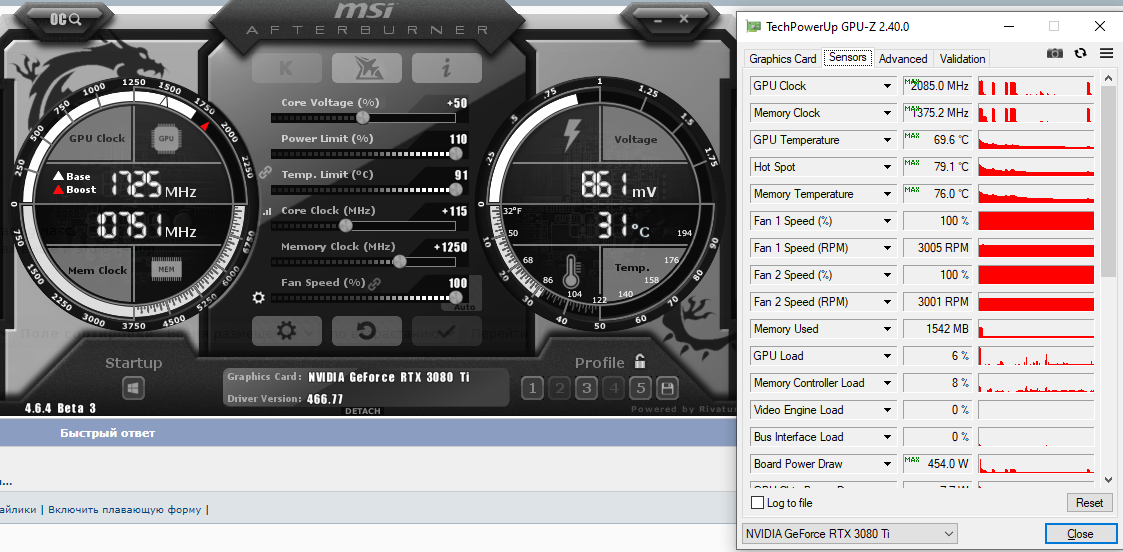Screen dimensions: 1123x552
Task: Apply settings with checkmark button
Action: [447, 331]
